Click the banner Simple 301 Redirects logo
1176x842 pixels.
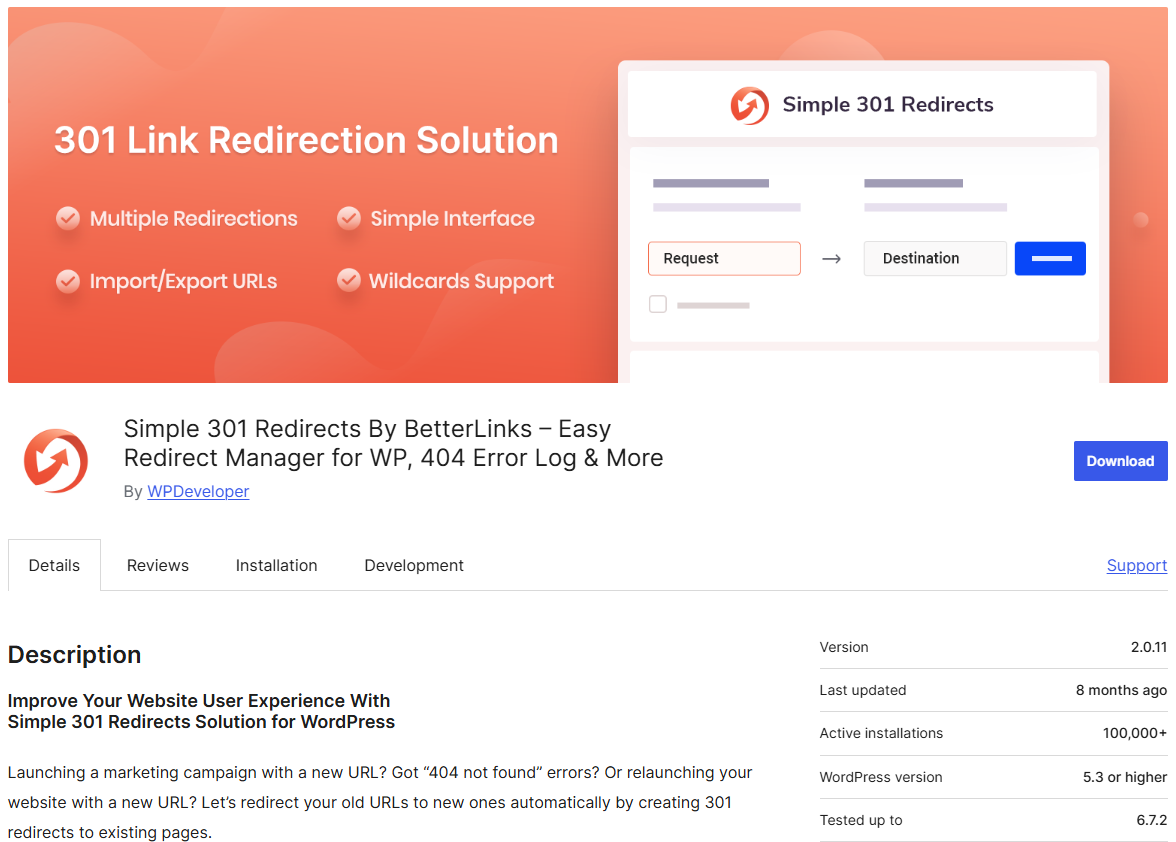point(749,105)
